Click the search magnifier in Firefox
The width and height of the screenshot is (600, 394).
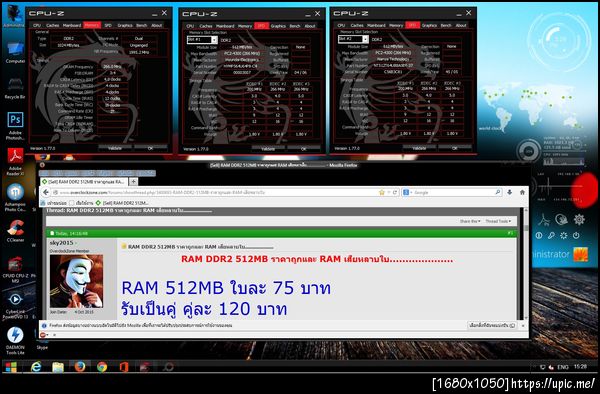pos(497,192)
